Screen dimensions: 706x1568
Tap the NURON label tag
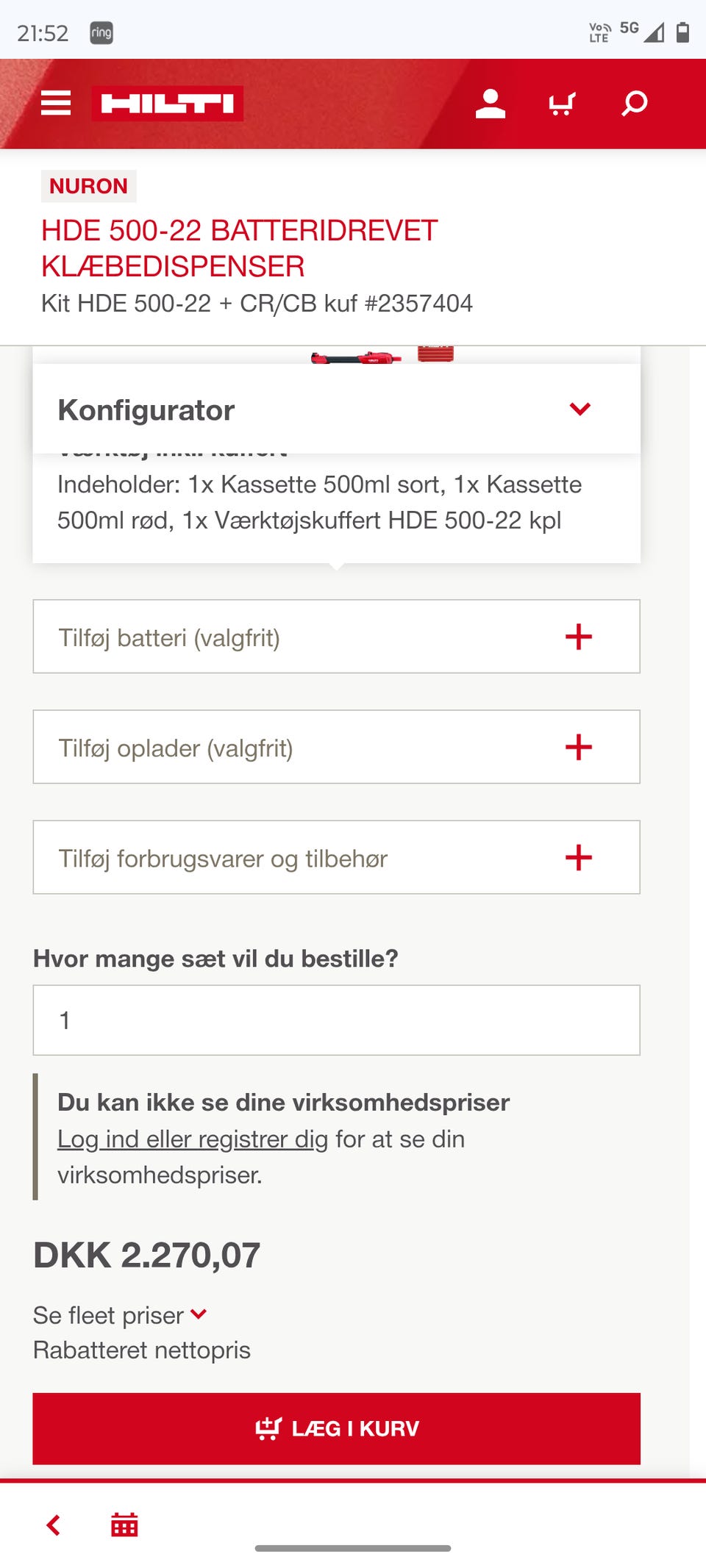pyautogui.click(x=88, y=186)
